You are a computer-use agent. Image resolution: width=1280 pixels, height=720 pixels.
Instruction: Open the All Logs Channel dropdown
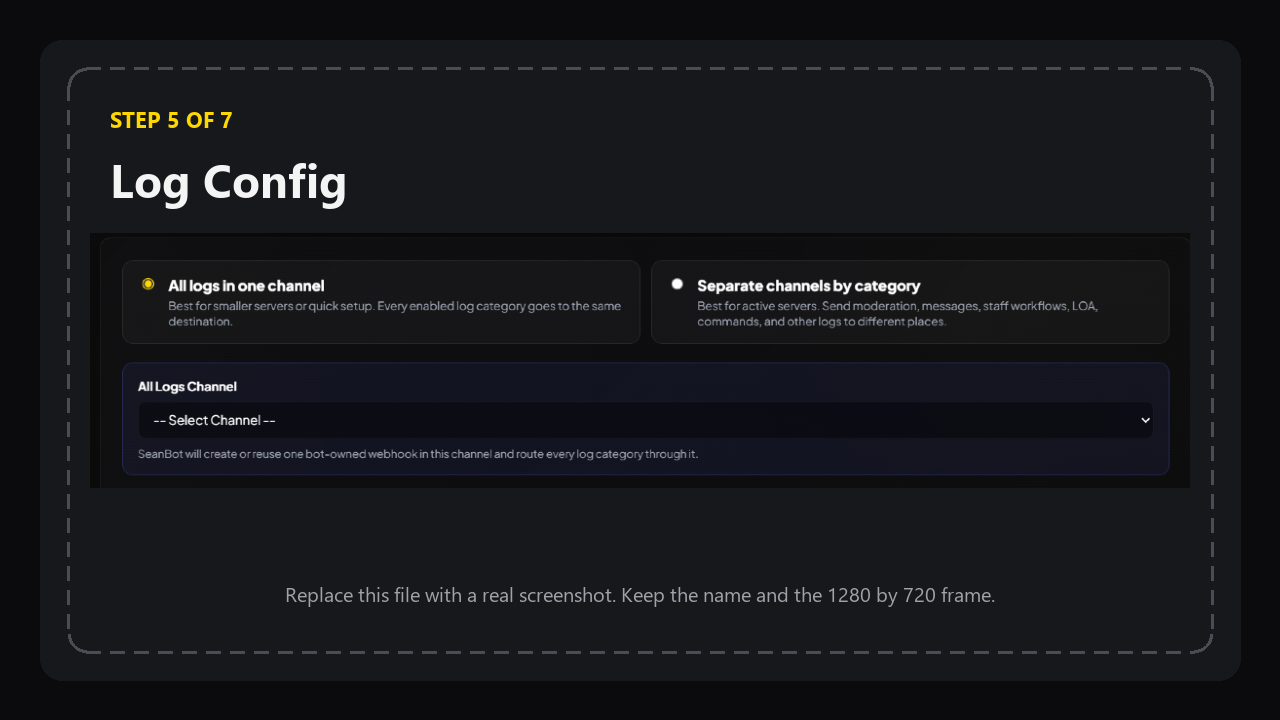coord(645,420)
